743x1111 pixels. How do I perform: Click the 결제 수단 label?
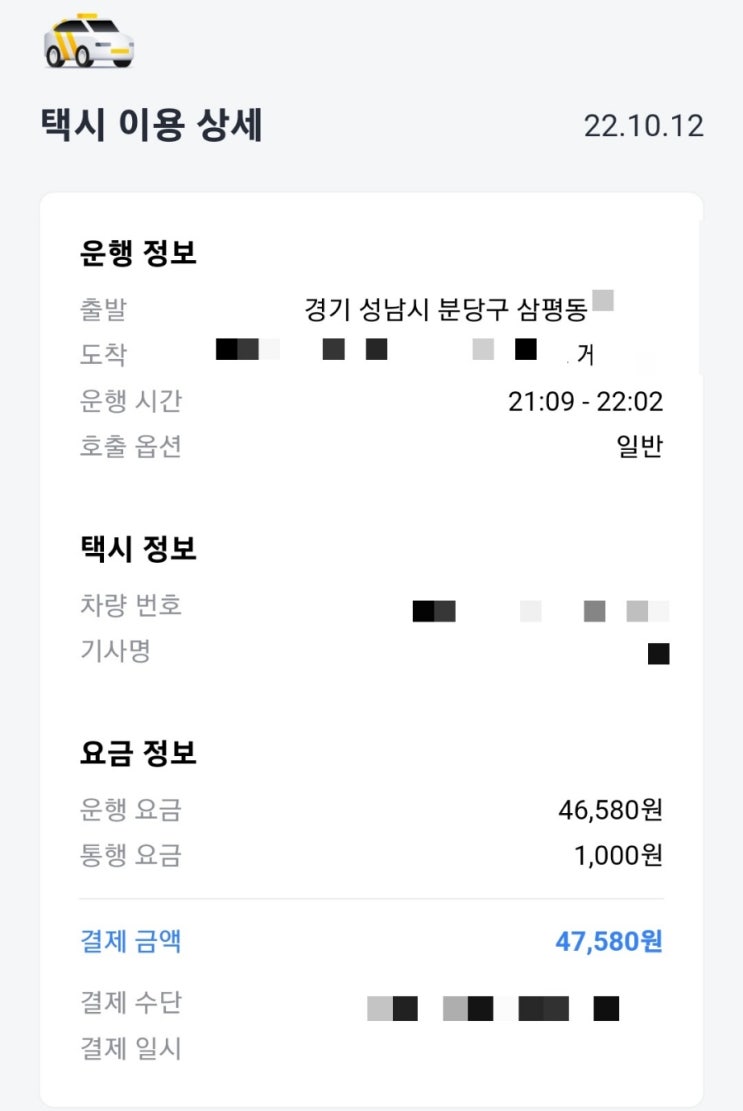[x=130, y=1002]
